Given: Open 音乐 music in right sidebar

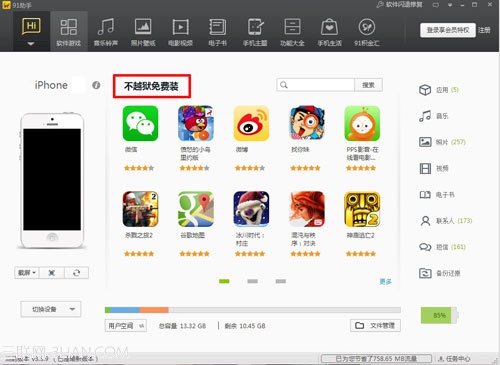Looking at the screenshot, I should coord(434,116).
